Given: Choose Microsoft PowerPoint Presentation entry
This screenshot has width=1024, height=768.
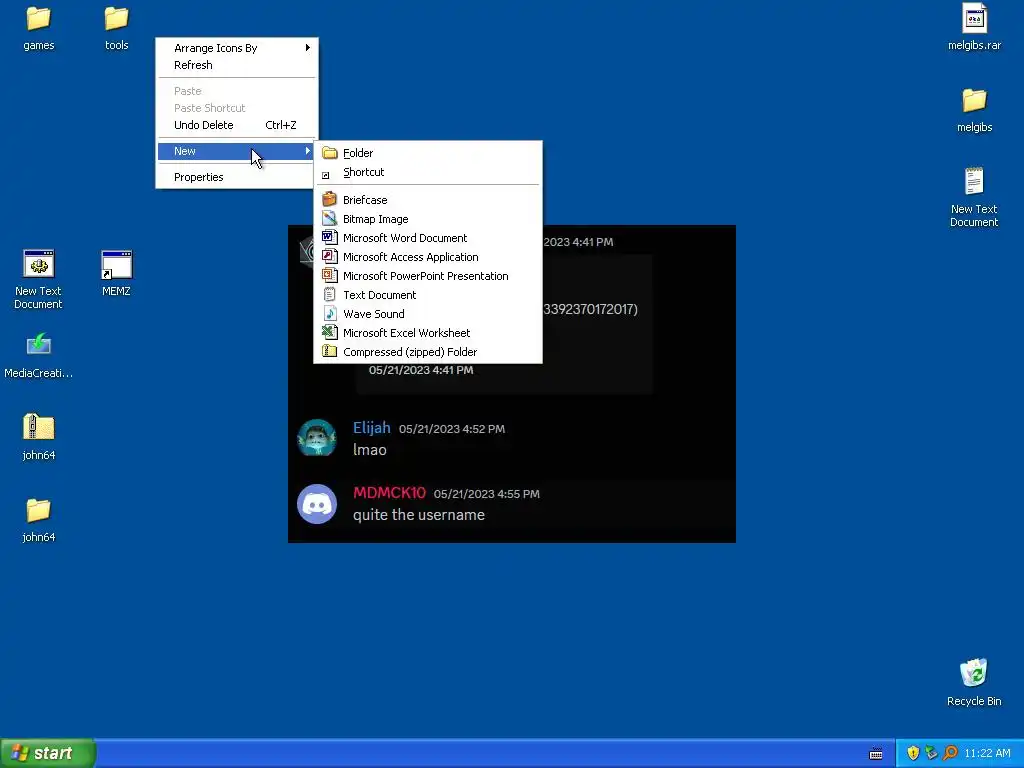Looking at the screenshot, I should (428, 276).
